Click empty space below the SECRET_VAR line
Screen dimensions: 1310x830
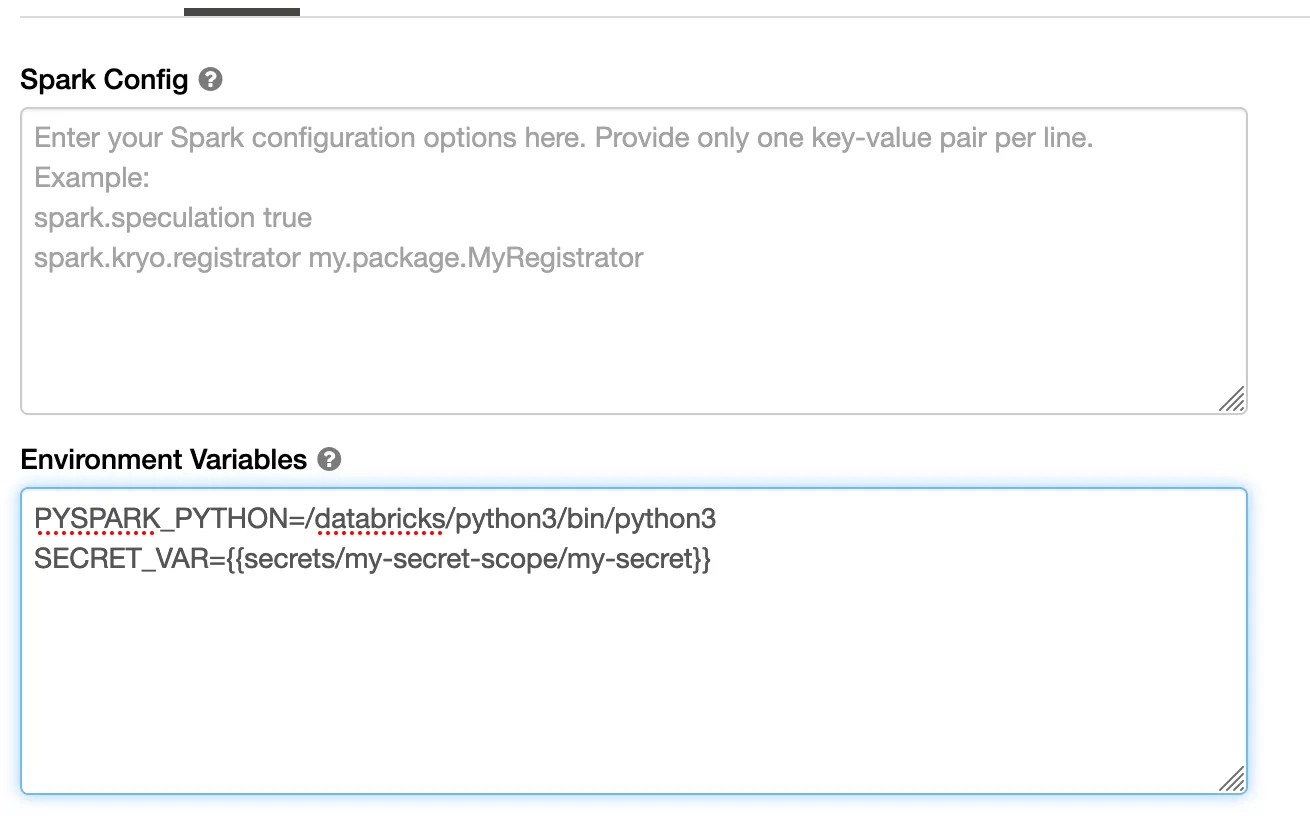[x=633, y=680]
